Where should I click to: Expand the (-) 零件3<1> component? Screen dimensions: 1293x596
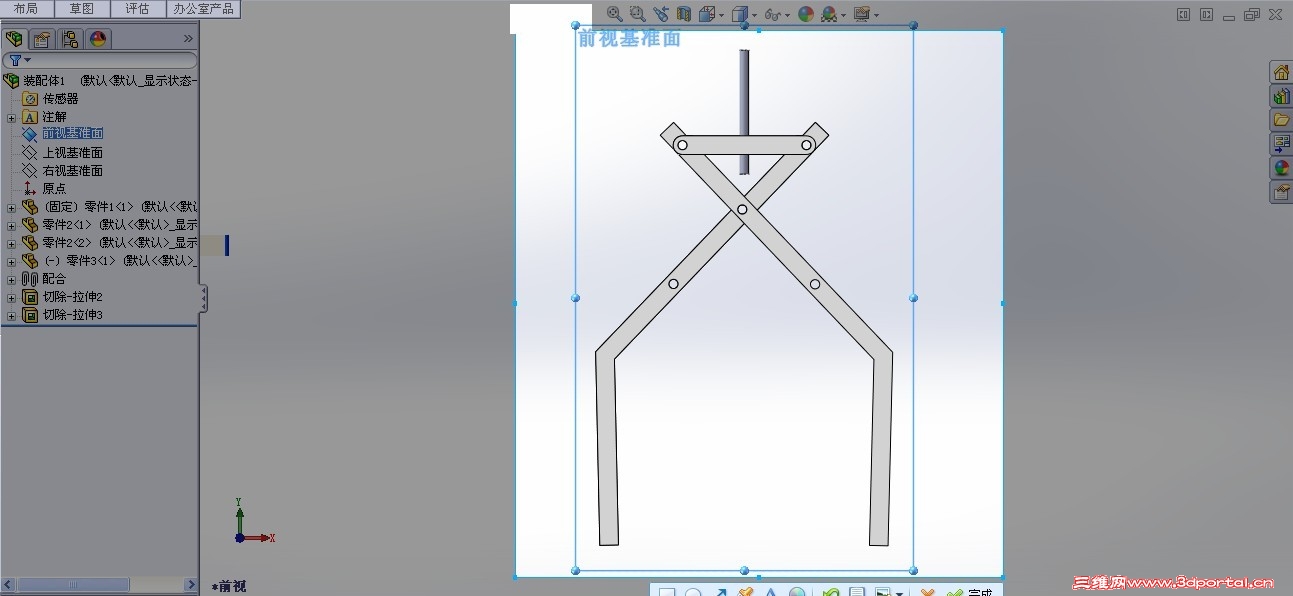pos(12,261)
